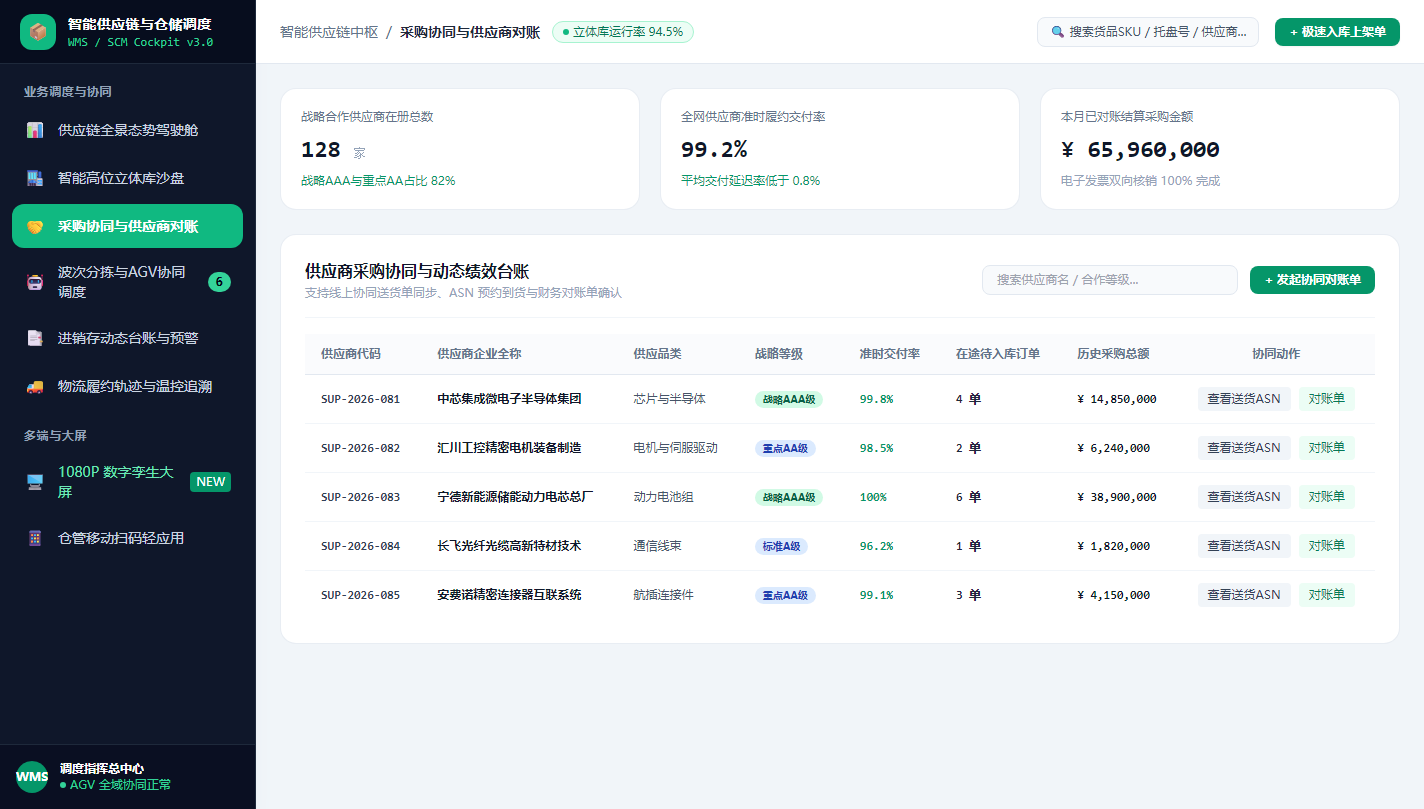Open 对账单 for SUP-2026-083

click(x=1327, y=497)
